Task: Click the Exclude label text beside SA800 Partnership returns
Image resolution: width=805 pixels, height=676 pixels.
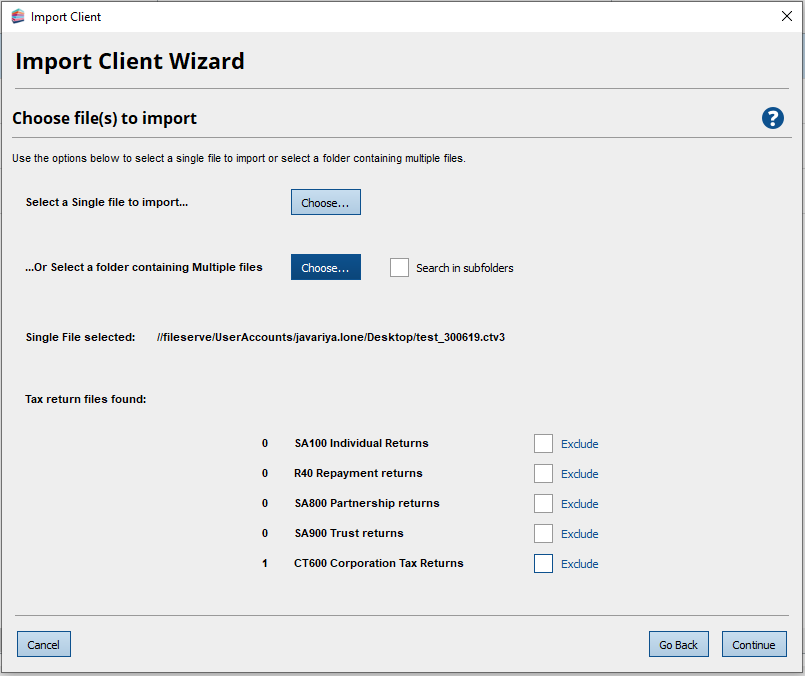Action: click(579, 504)
